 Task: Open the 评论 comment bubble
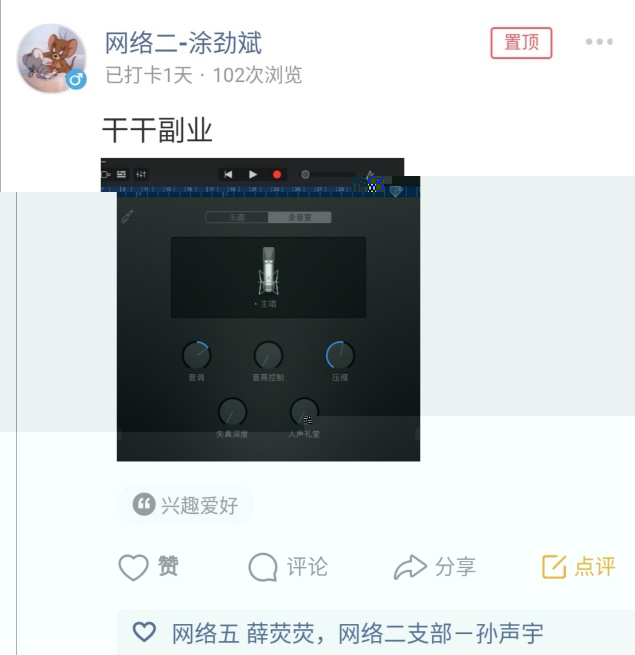pos(263,567)
